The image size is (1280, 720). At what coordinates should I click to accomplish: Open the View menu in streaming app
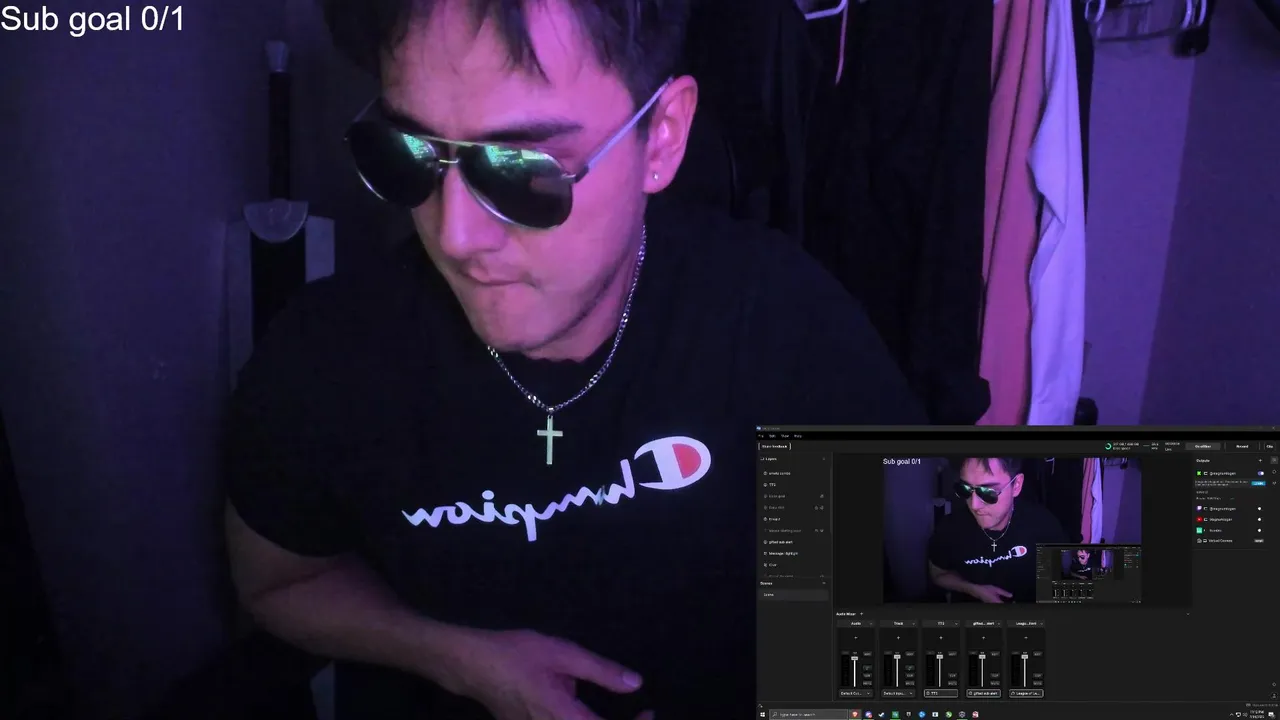tap(785, 436)
